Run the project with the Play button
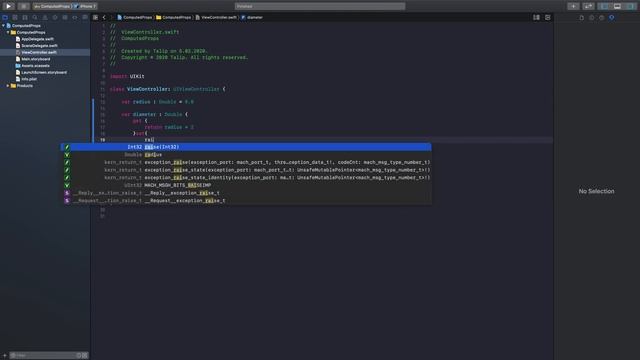Screen dimensions: 640x360 coord(8,6)
